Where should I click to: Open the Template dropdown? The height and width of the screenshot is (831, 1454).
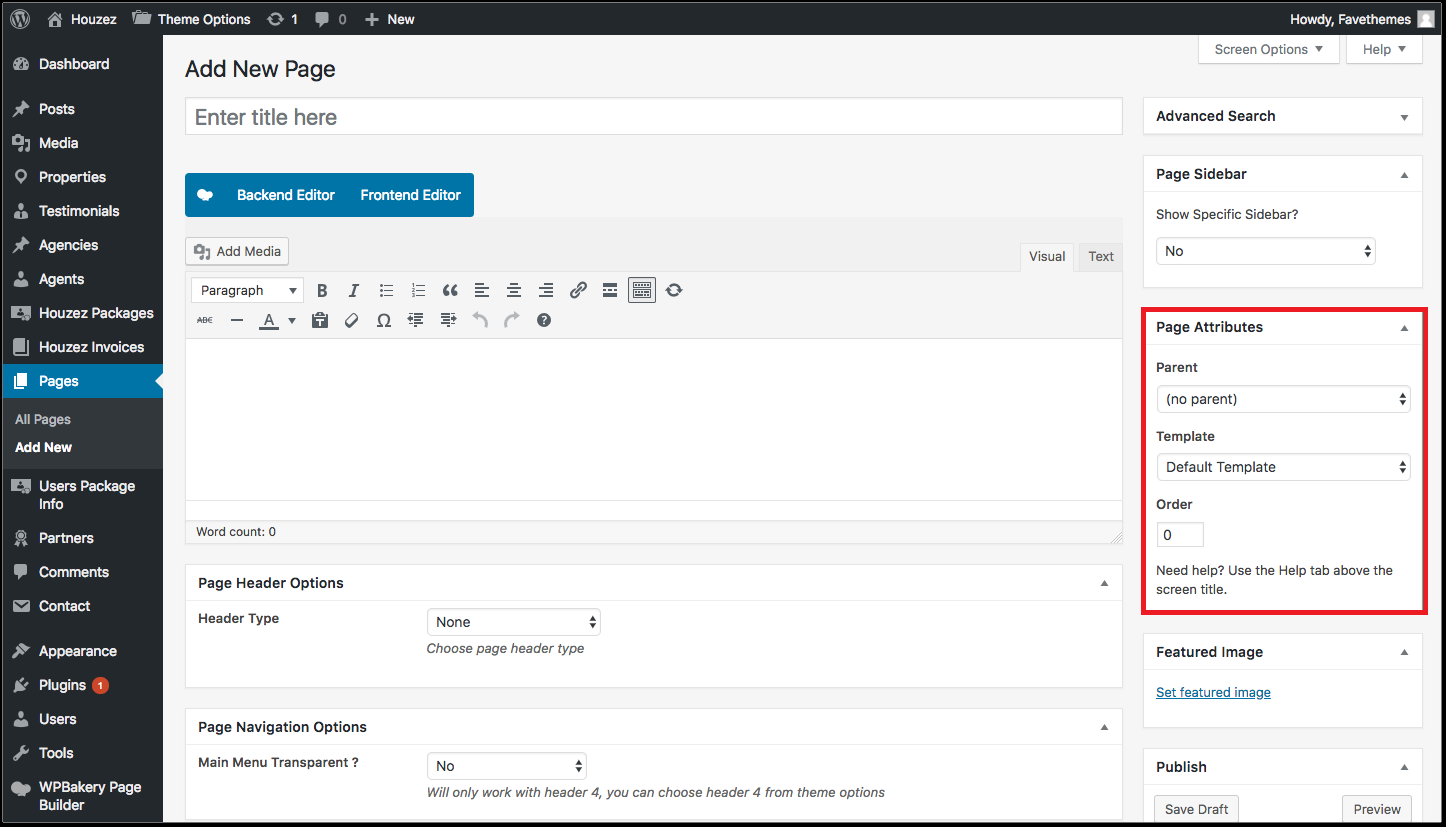1284,467
